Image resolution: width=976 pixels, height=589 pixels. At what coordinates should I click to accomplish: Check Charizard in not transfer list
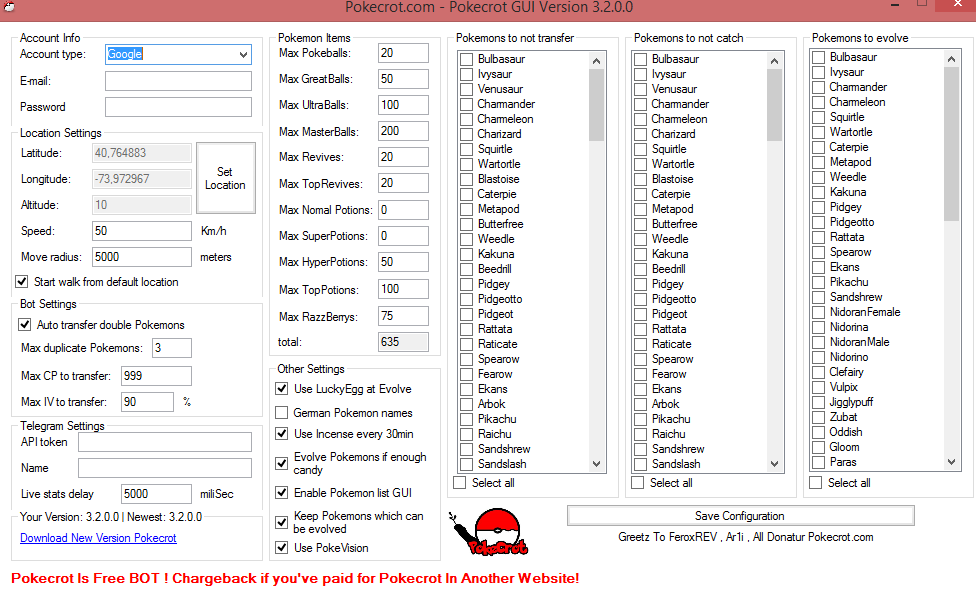[x=466, y=134]
